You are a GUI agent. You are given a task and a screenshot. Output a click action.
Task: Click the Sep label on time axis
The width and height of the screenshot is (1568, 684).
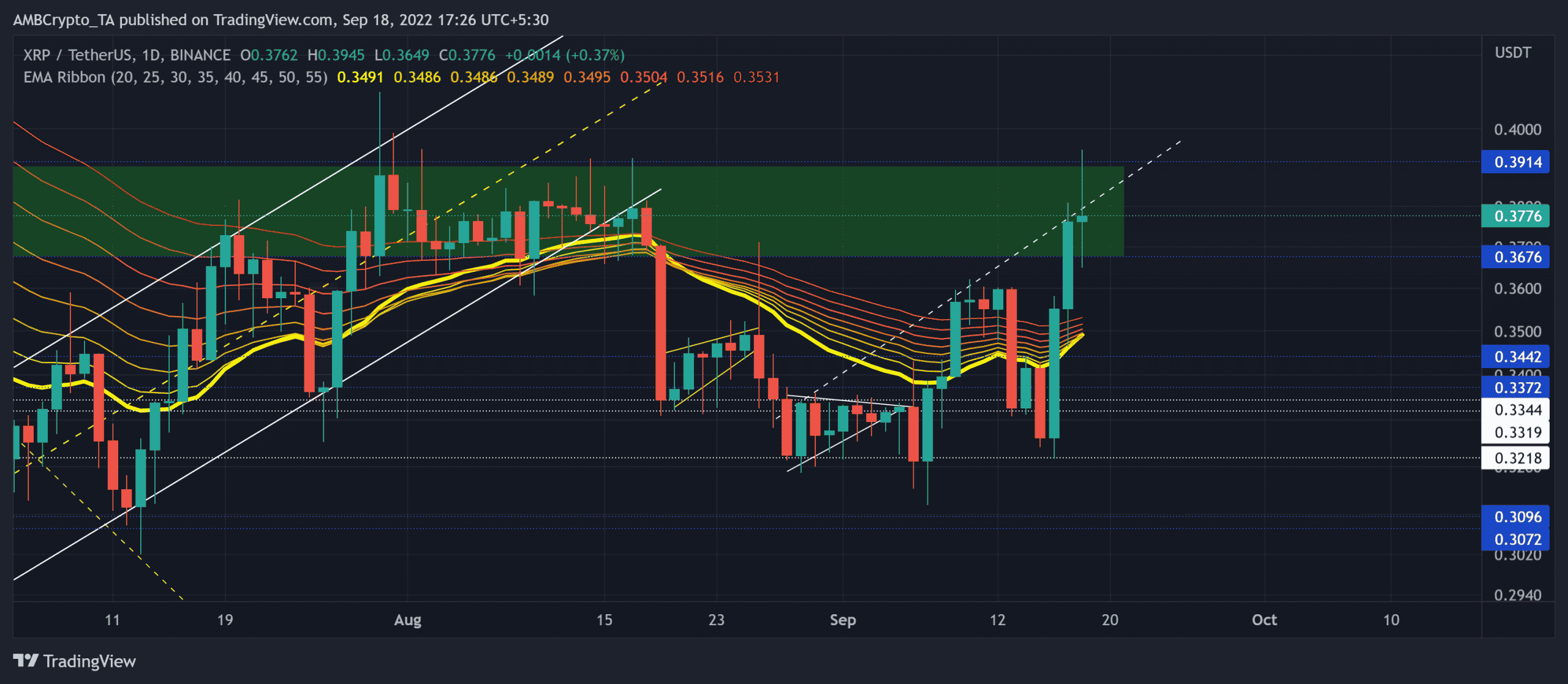[843, 620]
